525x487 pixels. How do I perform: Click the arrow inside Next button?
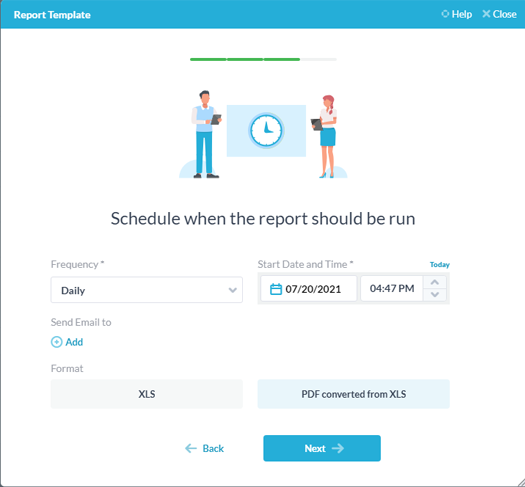338,448
